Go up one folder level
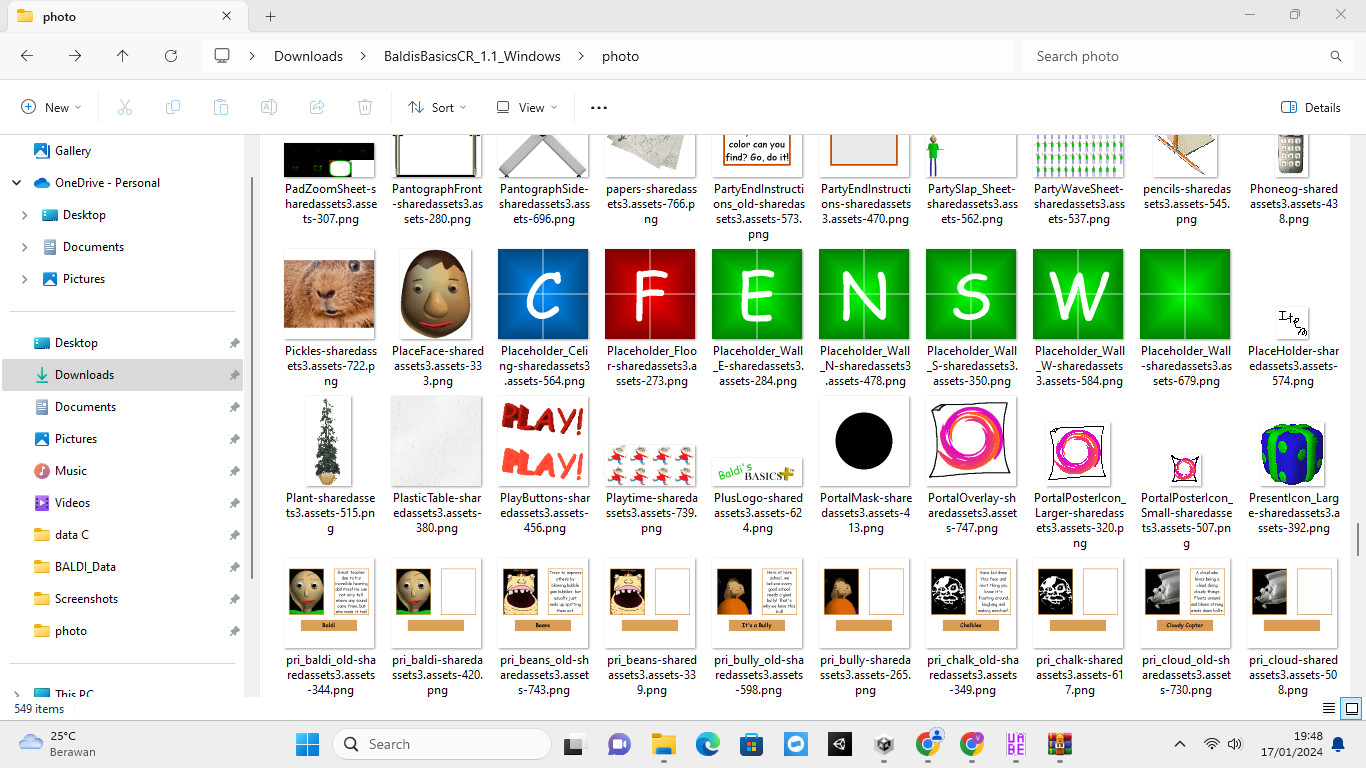This screenshot has height=768, width=1366. 123,56
